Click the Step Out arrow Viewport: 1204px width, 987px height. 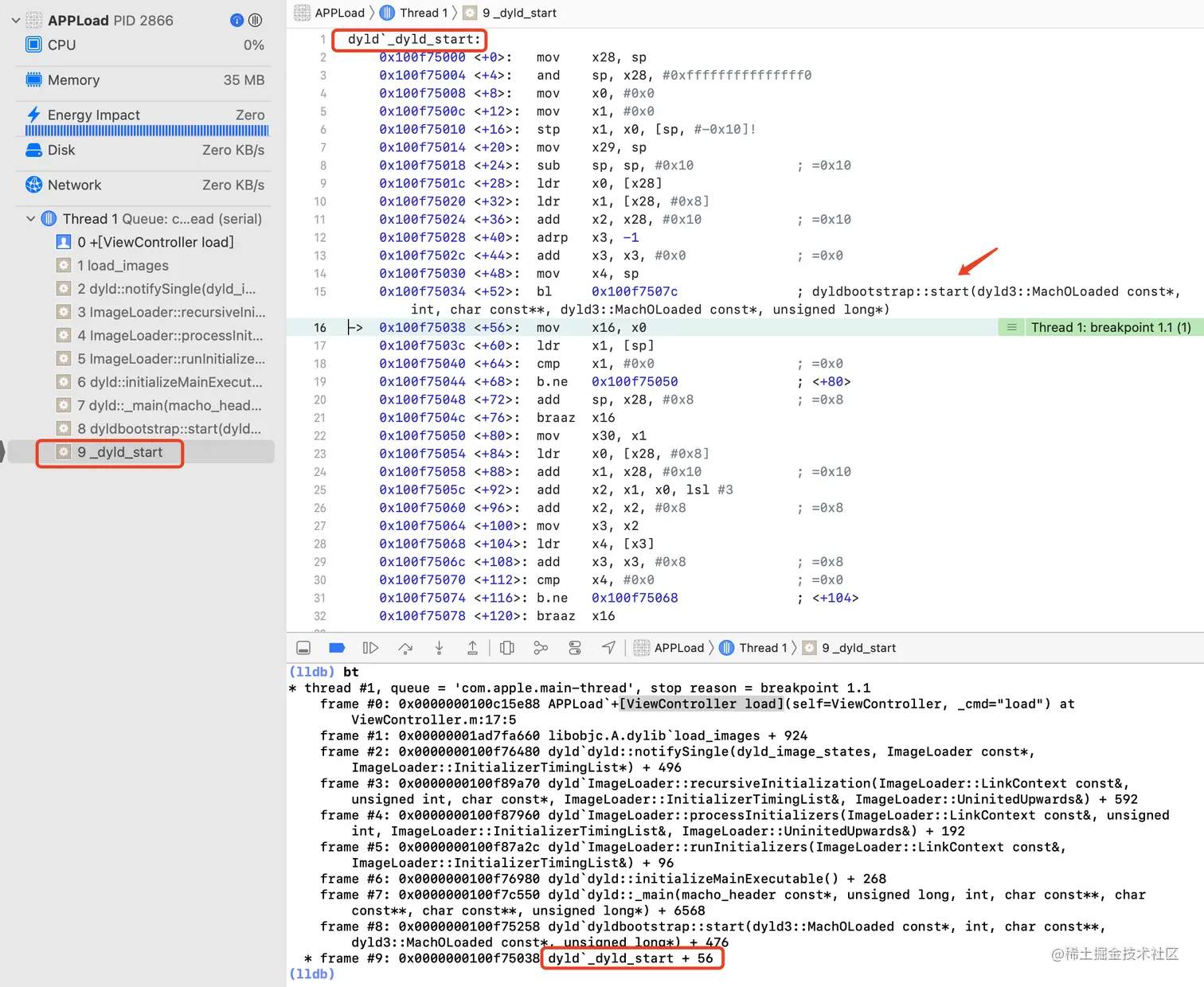click(x=472, y=648)
